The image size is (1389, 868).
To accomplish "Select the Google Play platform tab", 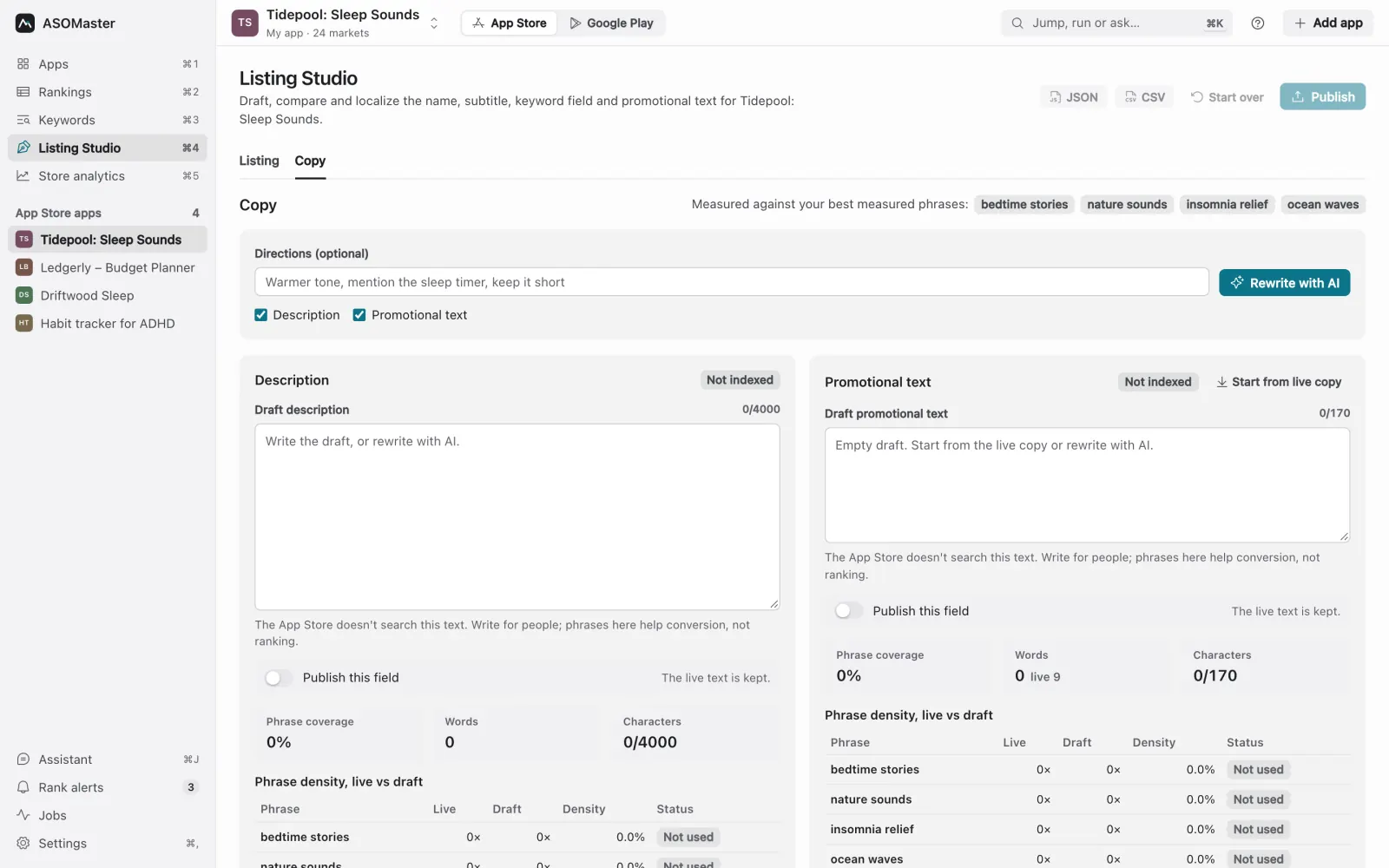I will click(611, 23).
